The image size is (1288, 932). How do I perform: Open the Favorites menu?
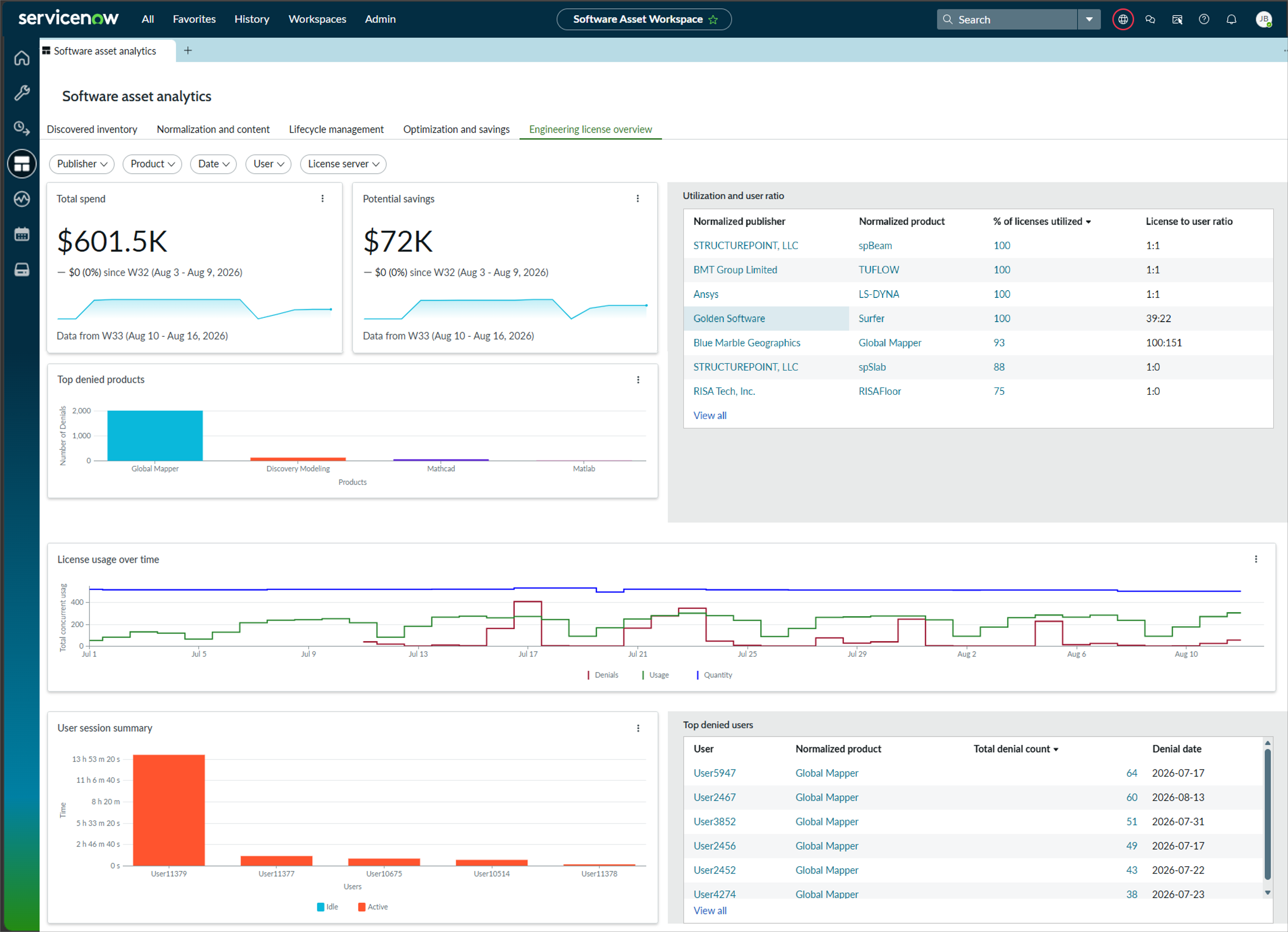pos(194,19)
